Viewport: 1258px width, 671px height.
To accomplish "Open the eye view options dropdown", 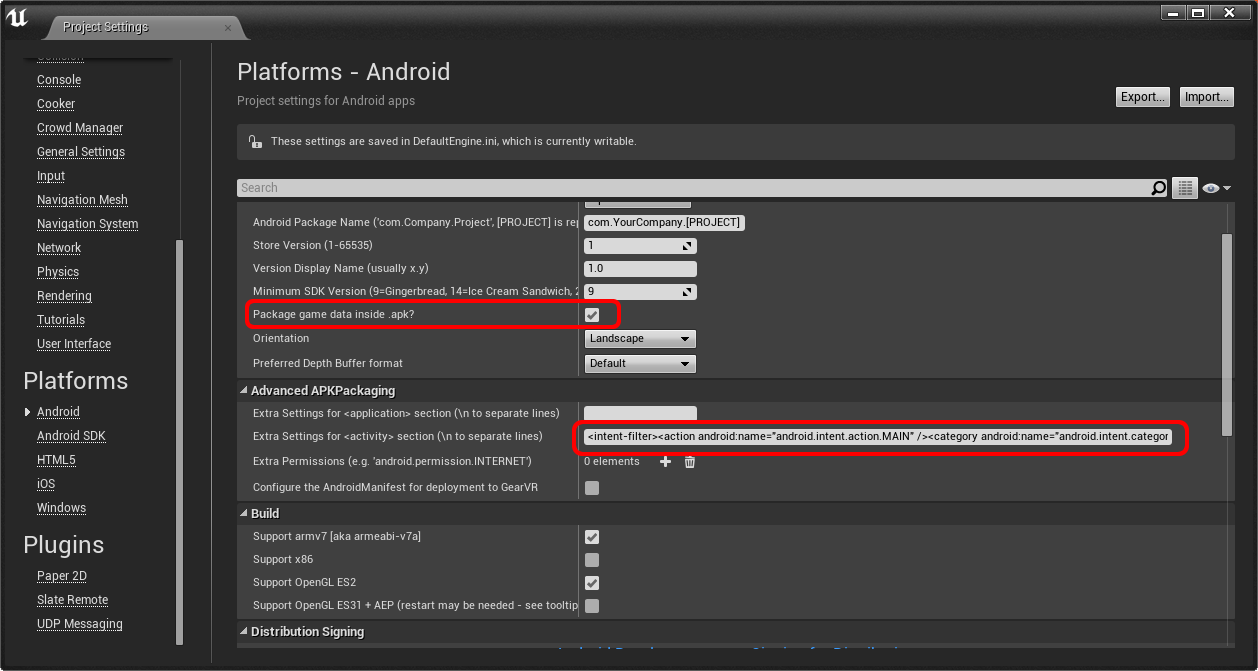I will tap(1216, 188).
